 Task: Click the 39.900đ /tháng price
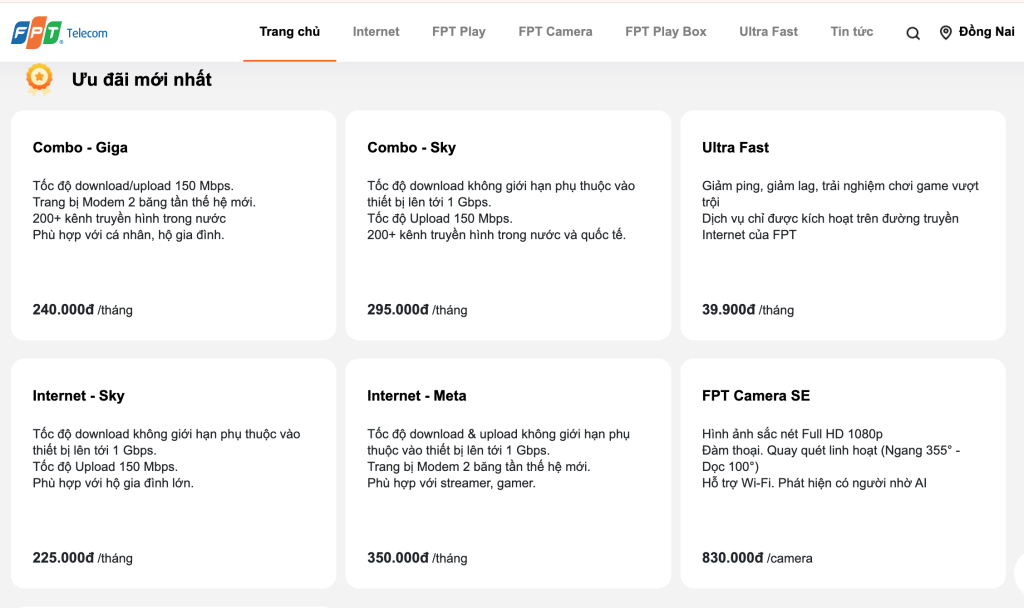tap(748, 310)
